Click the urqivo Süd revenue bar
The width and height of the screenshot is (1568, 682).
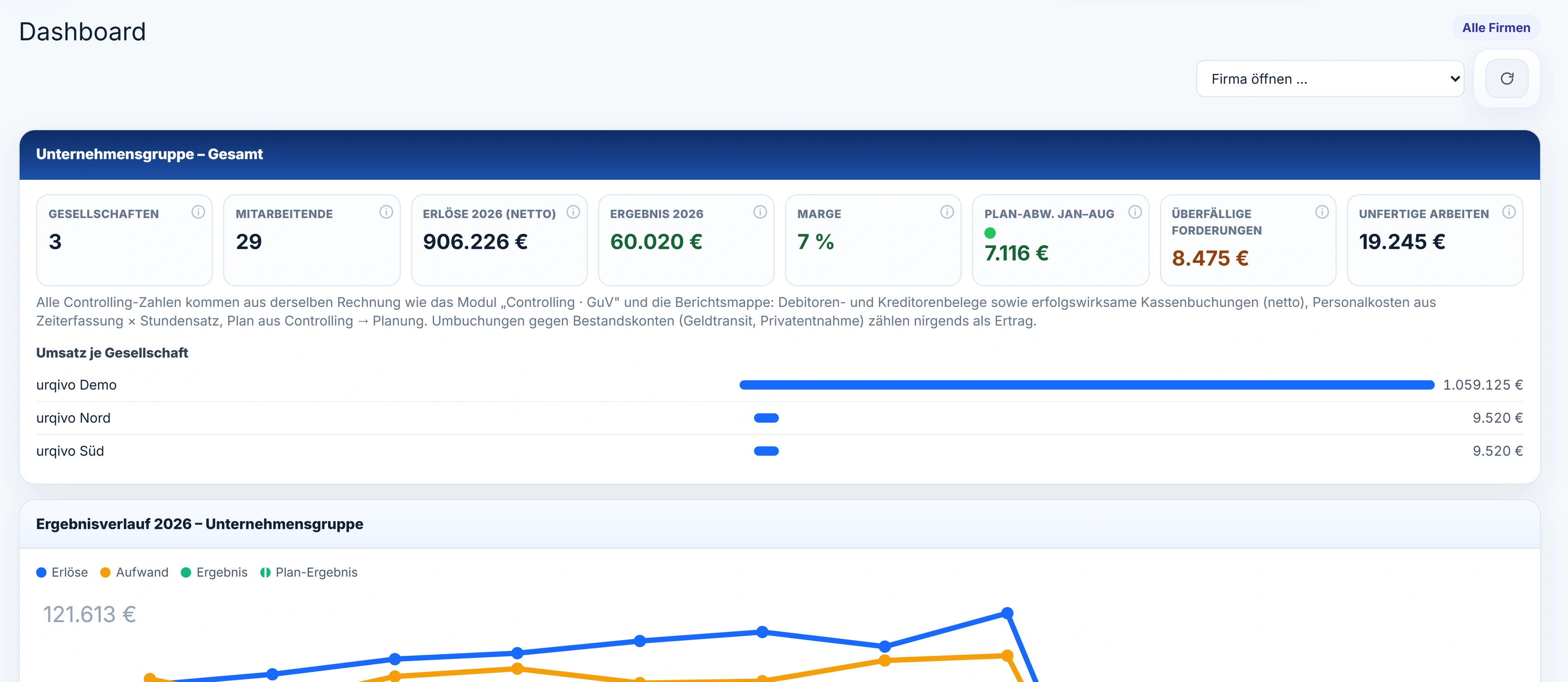766,451
